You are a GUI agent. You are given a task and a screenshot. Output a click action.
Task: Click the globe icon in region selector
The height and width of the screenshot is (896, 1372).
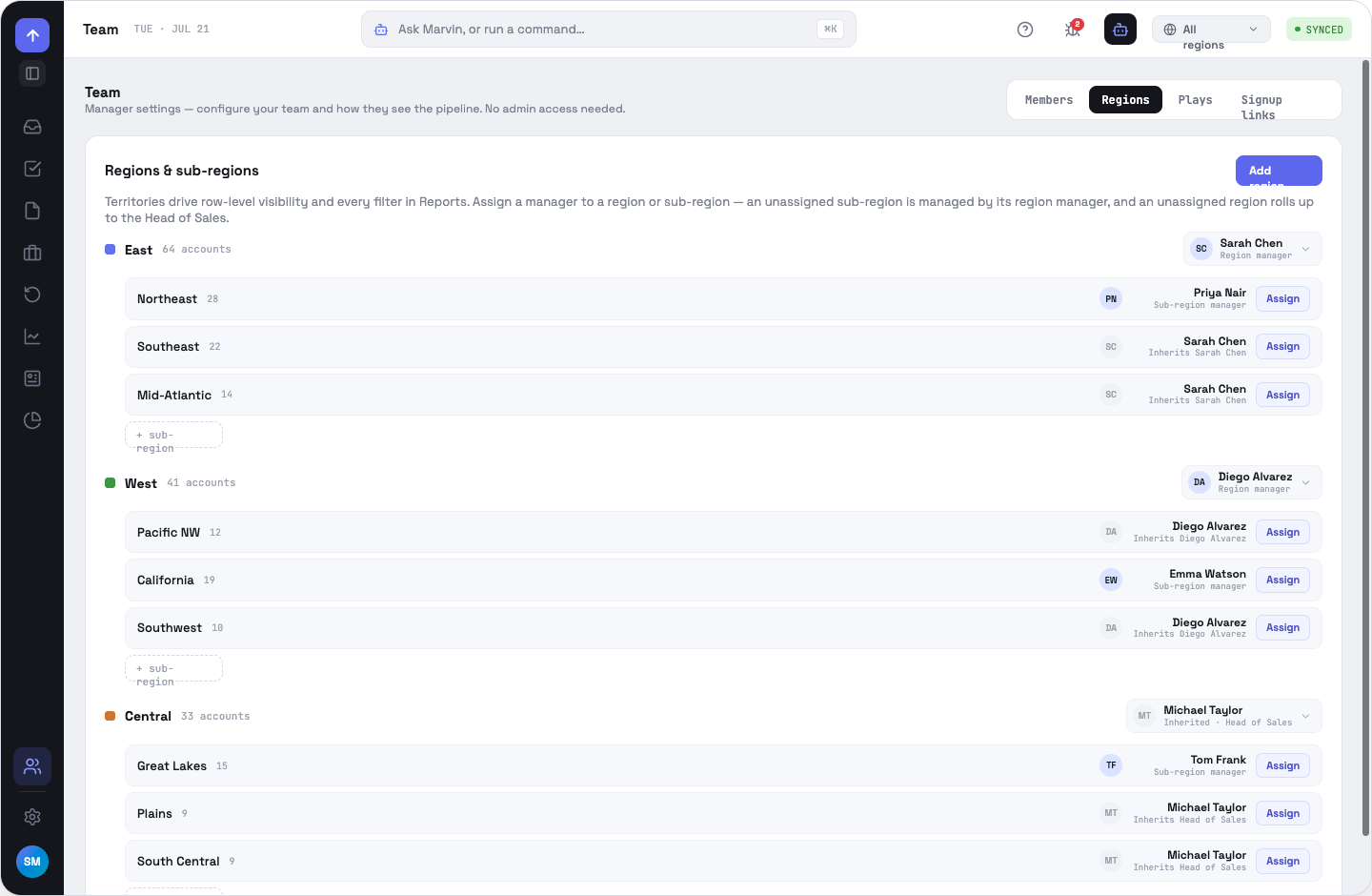pyautogui.click(x=1170, y=30)
